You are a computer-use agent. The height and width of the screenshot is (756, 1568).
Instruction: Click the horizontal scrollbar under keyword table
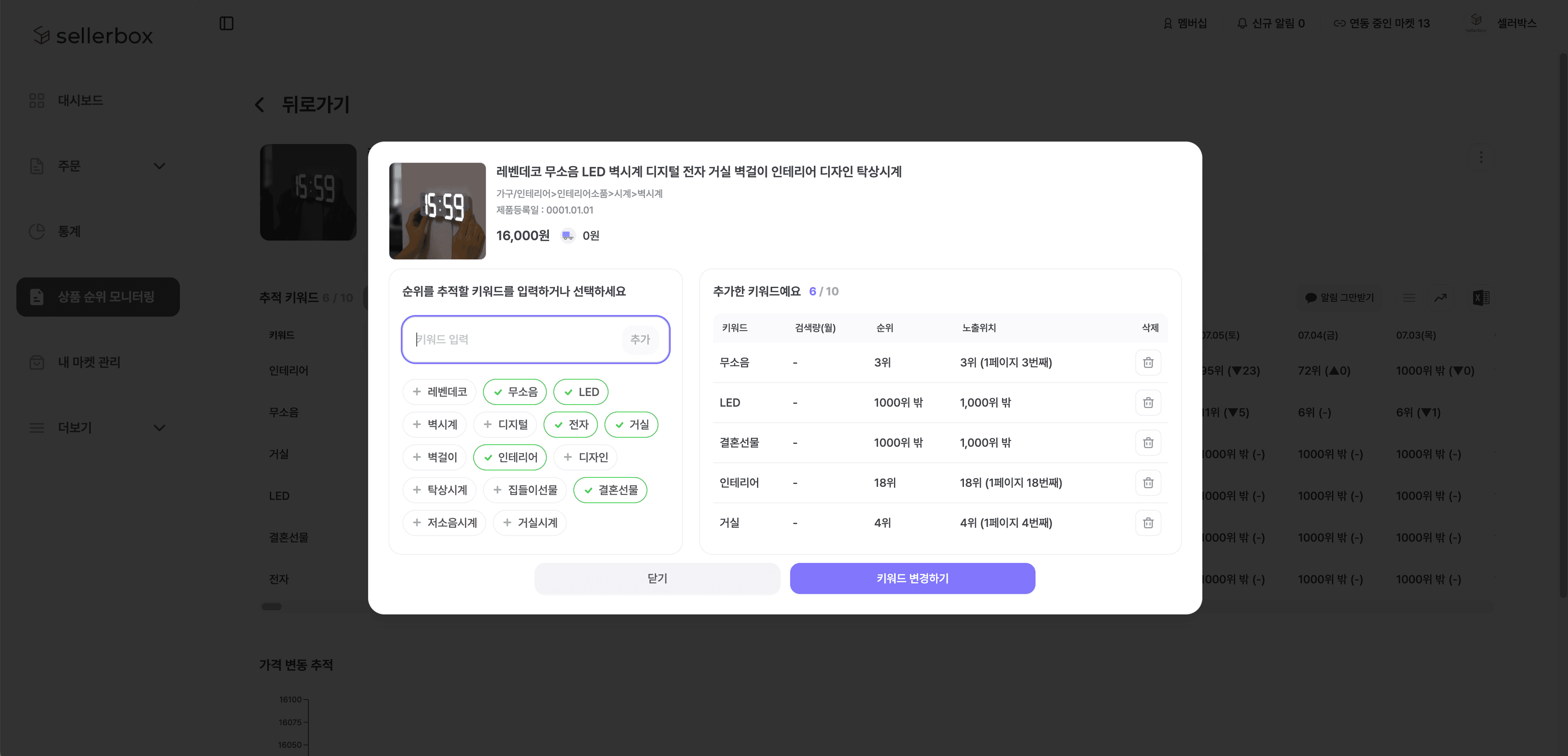pos(272,606)
